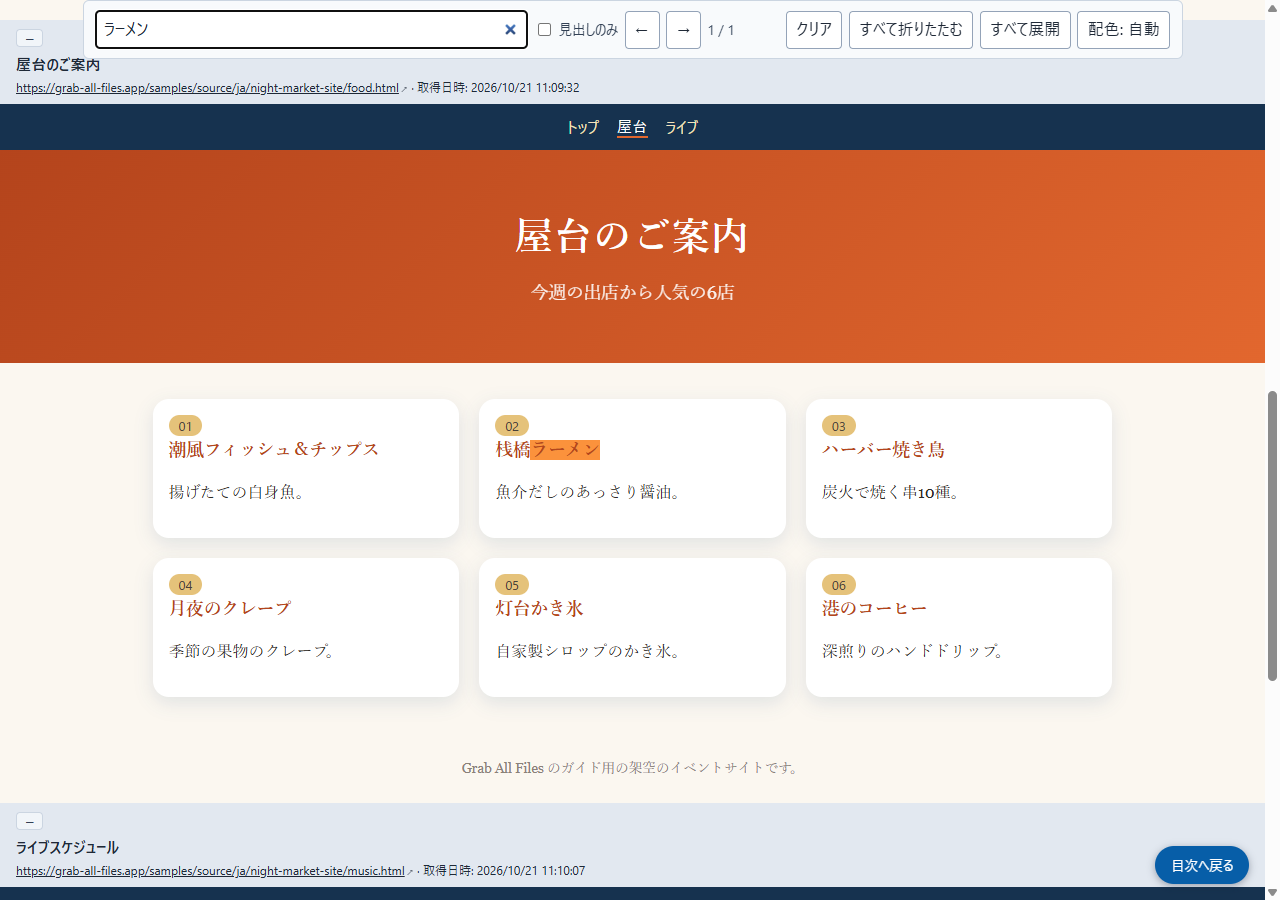Click the 1 / 1 match counter
Image resolution: width=1280 pixels, height=900 pixels.
pyautogui.click(x=721, y=30)
